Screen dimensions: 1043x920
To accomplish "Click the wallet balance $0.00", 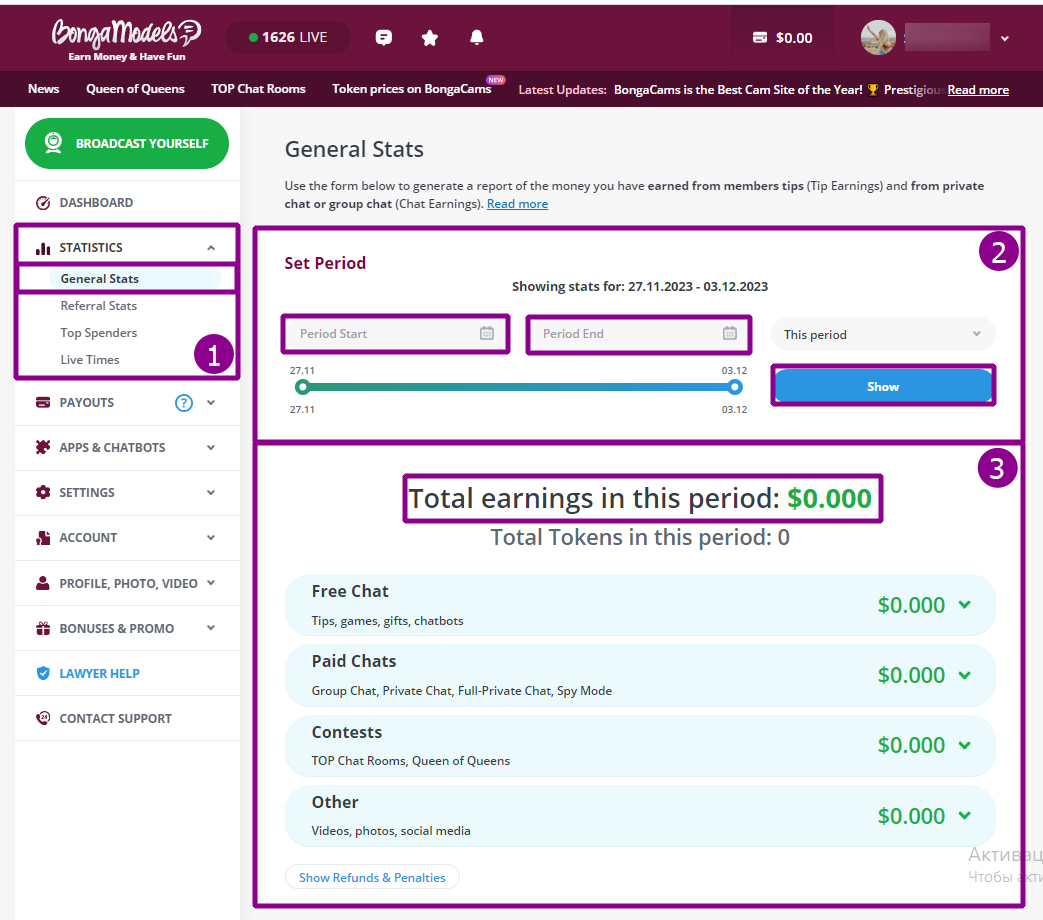I will [x=782, y=38].
